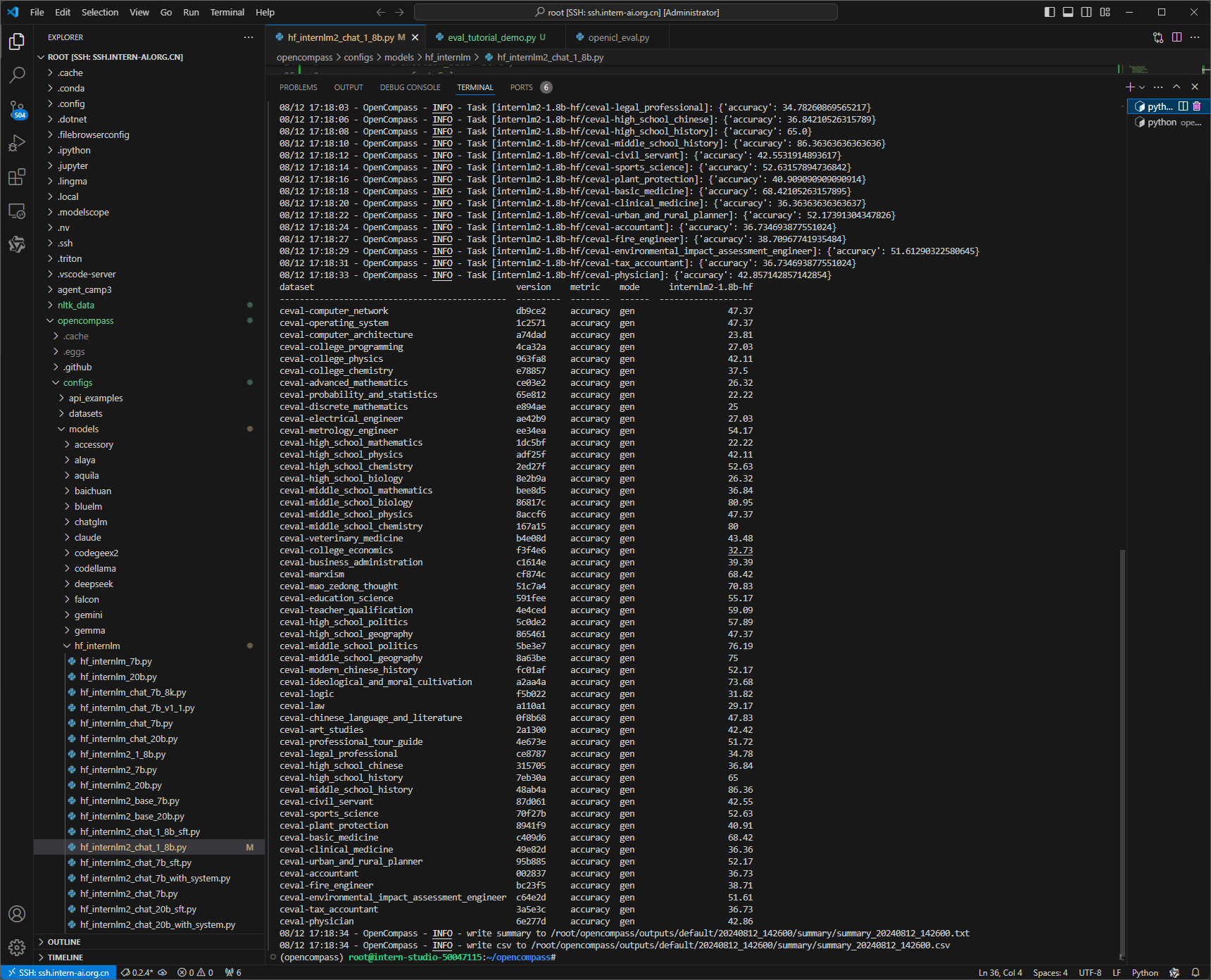
Task: Select second python terminal in terminal list
Action: (1168, 122)
